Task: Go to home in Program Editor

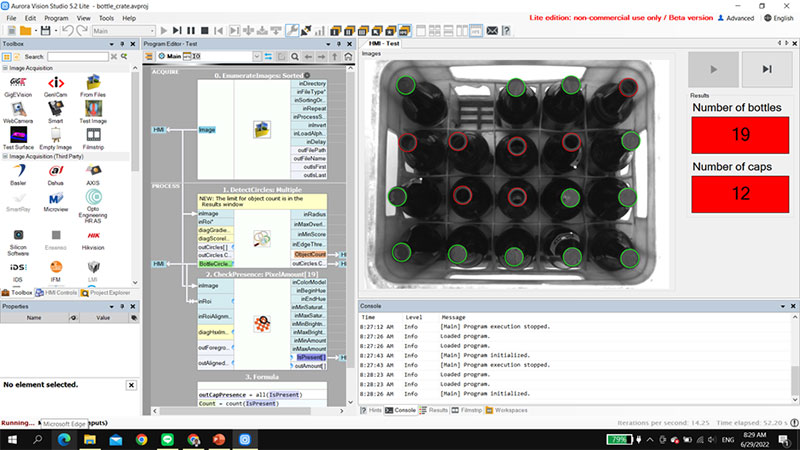Action: (x=348, y=57)
